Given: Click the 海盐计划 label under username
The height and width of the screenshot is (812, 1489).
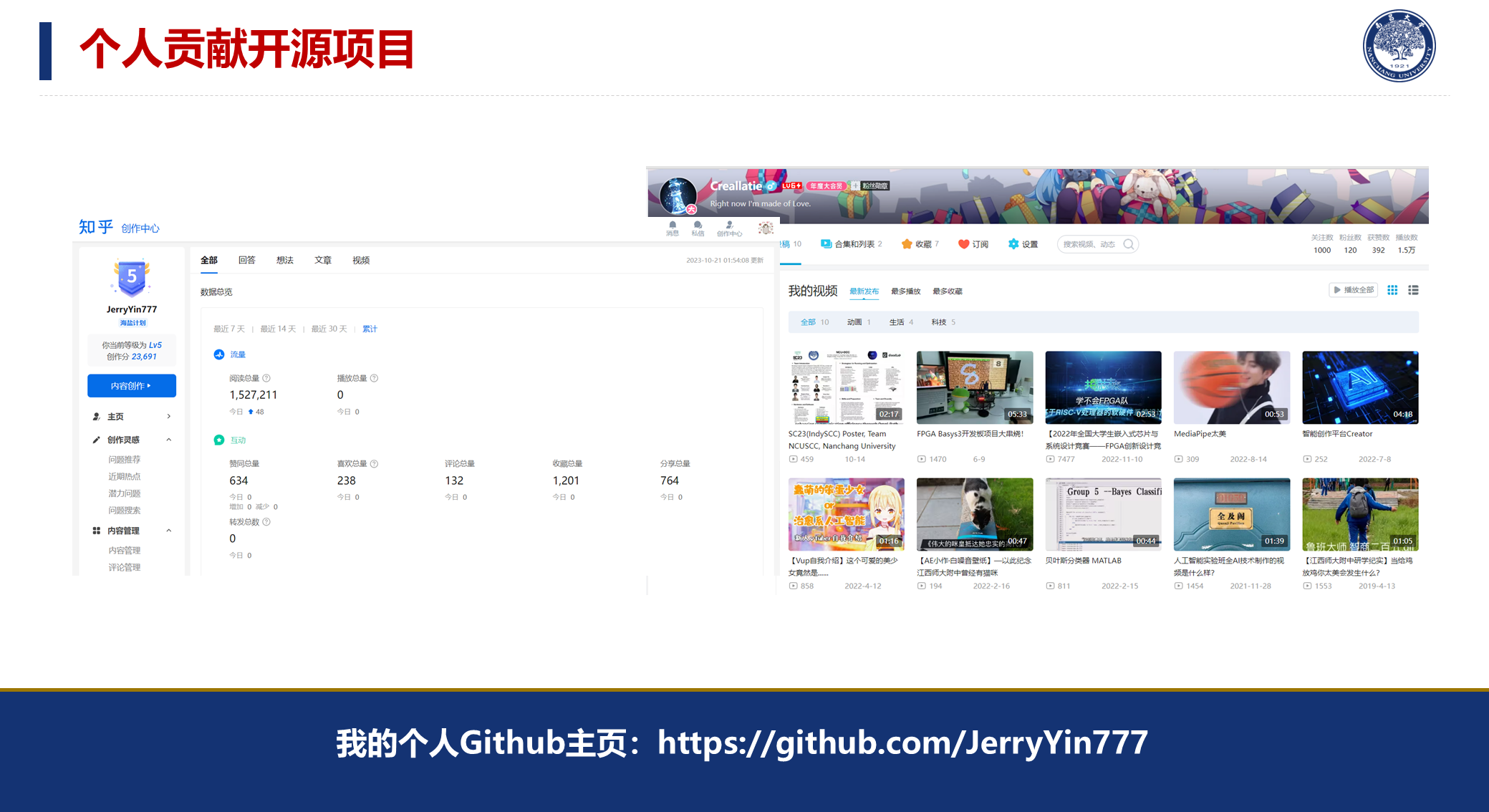Looking at the screenshot, I should point(132,323).
